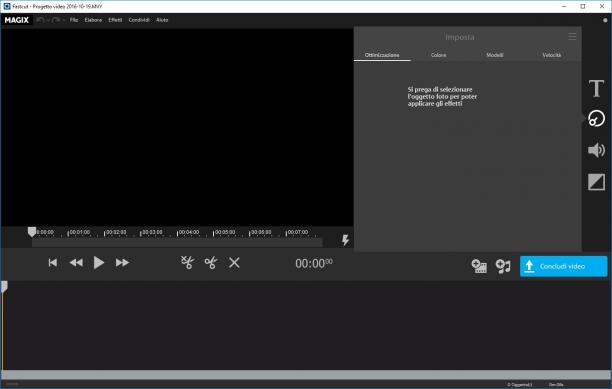This screenshot has height=389, width=612.
Task: Maximize the Fastcut window
Action: click(583, 6)
